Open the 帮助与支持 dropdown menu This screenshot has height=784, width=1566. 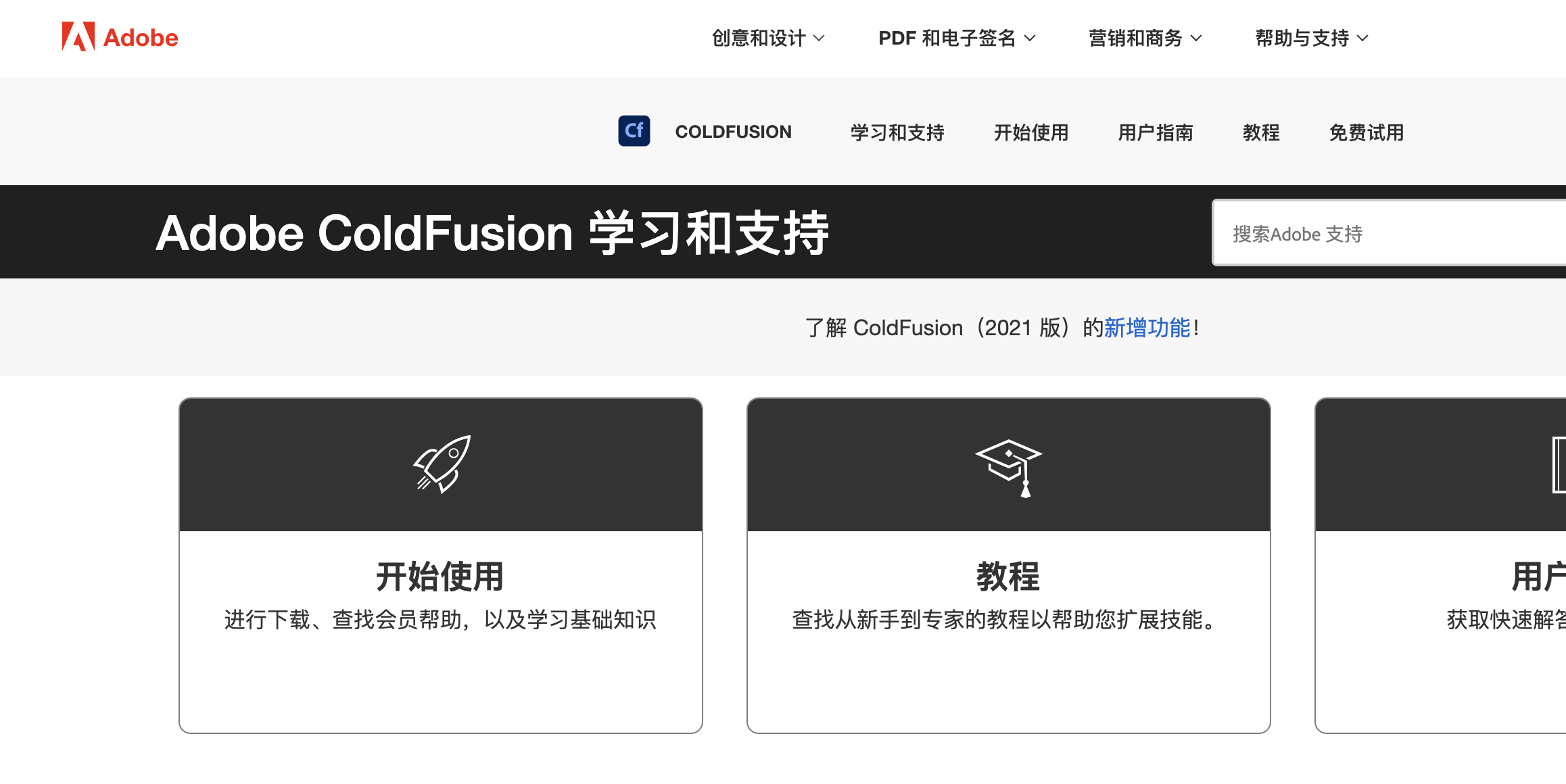click(1311, 39)
